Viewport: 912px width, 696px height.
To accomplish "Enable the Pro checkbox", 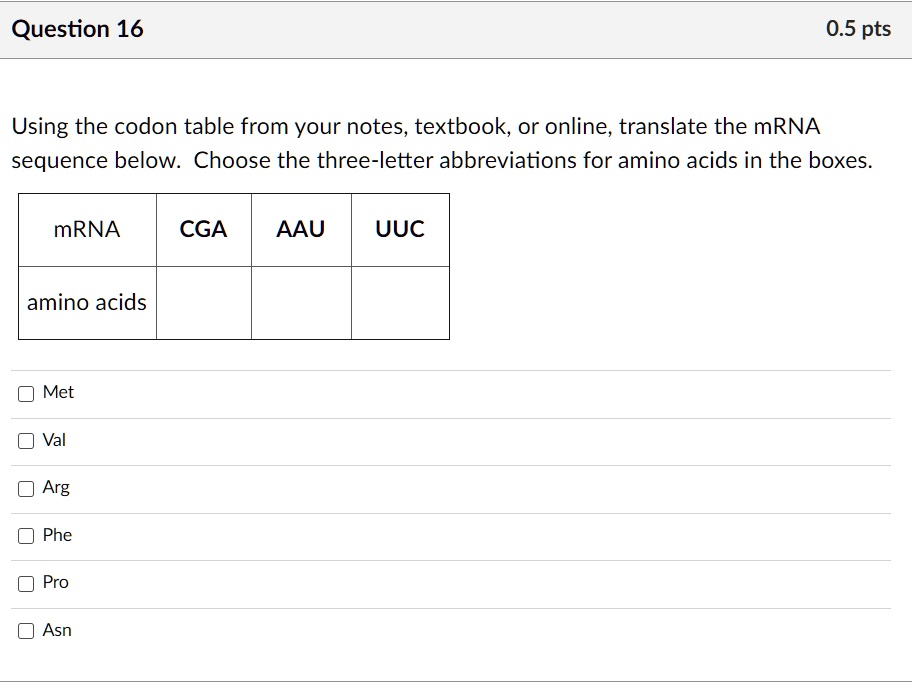I will pyautogui.click(x=25, y=582).
